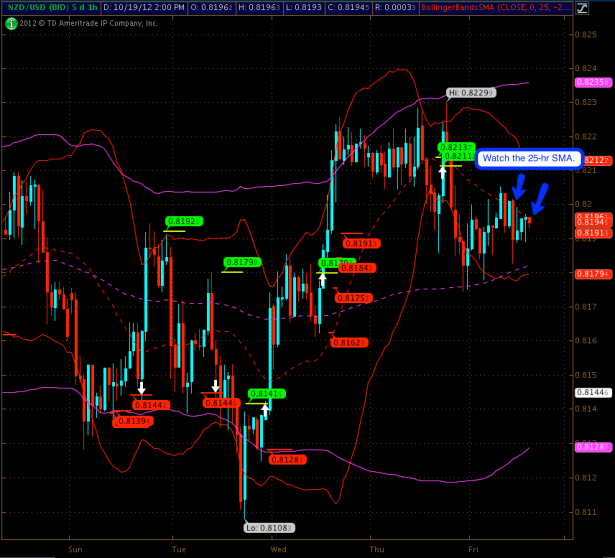Click the Hi: 0.8229 price bubble
Image resolution: width=615 pixels, height=558 pixels.
coord(470,93)
